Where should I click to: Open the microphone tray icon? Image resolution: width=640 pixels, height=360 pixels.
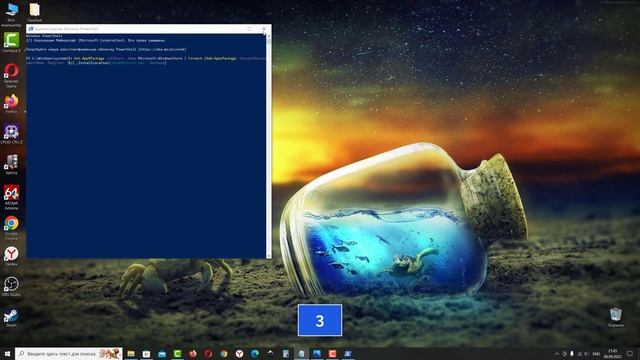pos(572,353)
